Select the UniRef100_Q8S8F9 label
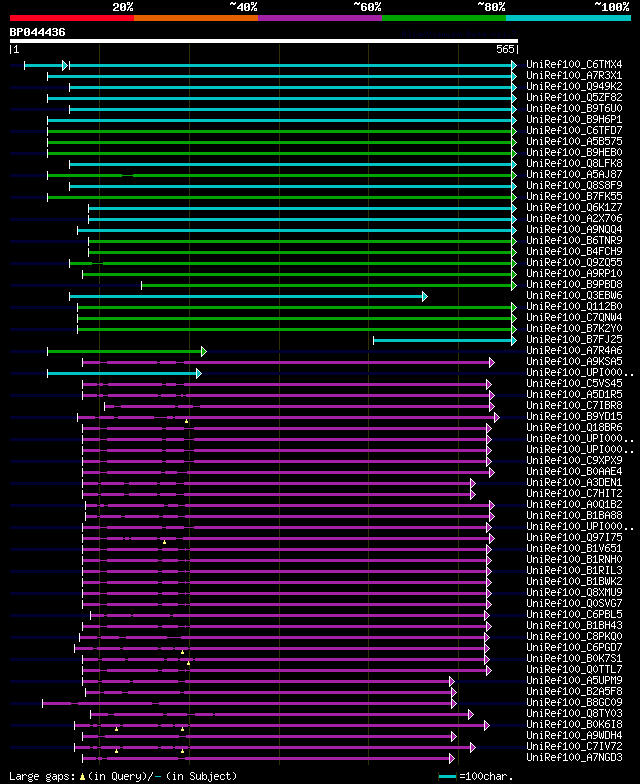The height and width of the screenshot is (784, 640). click(x=574, y=186)
